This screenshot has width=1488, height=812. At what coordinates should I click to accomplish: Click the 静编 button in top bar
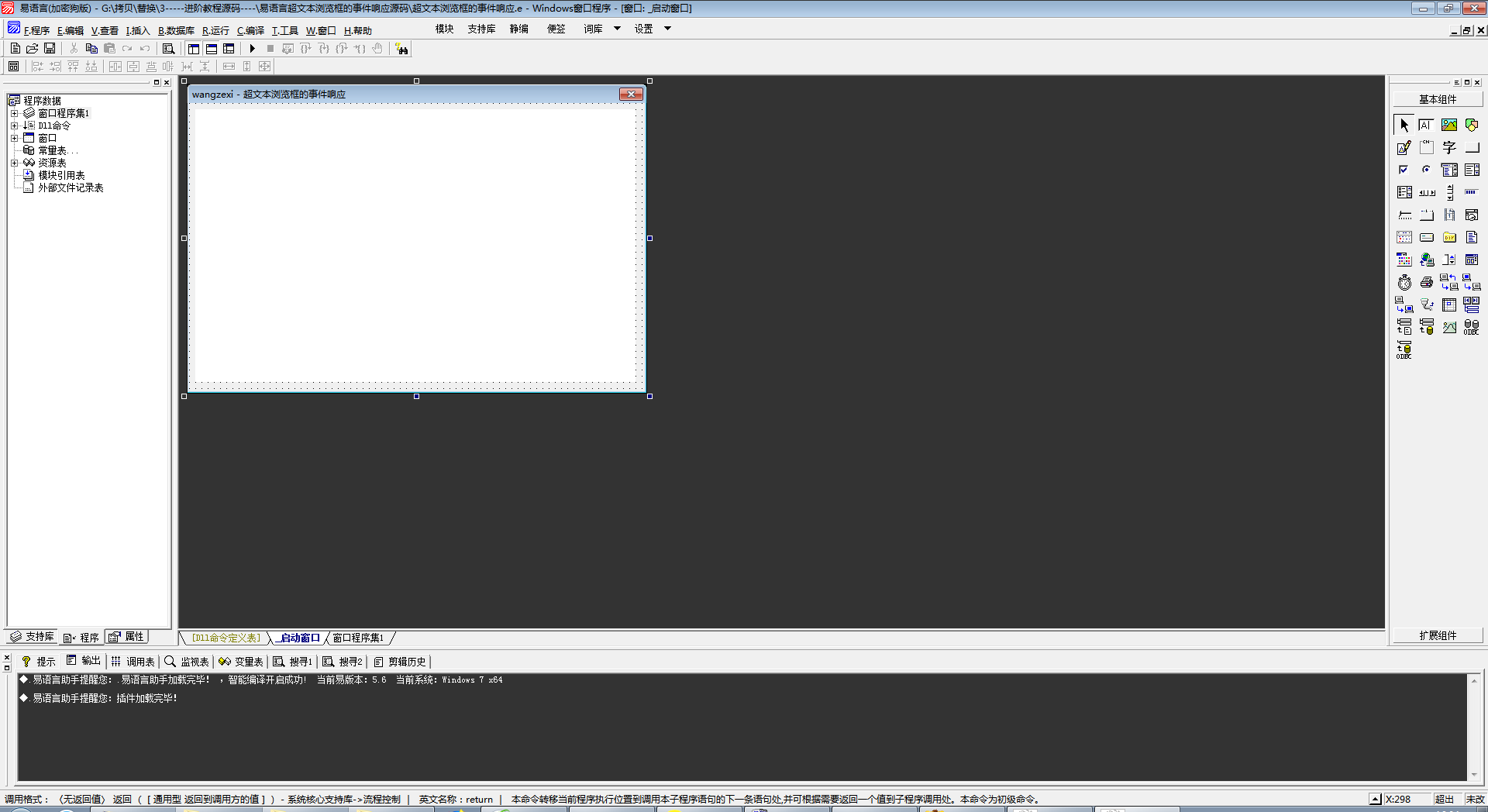pos(518,29)
